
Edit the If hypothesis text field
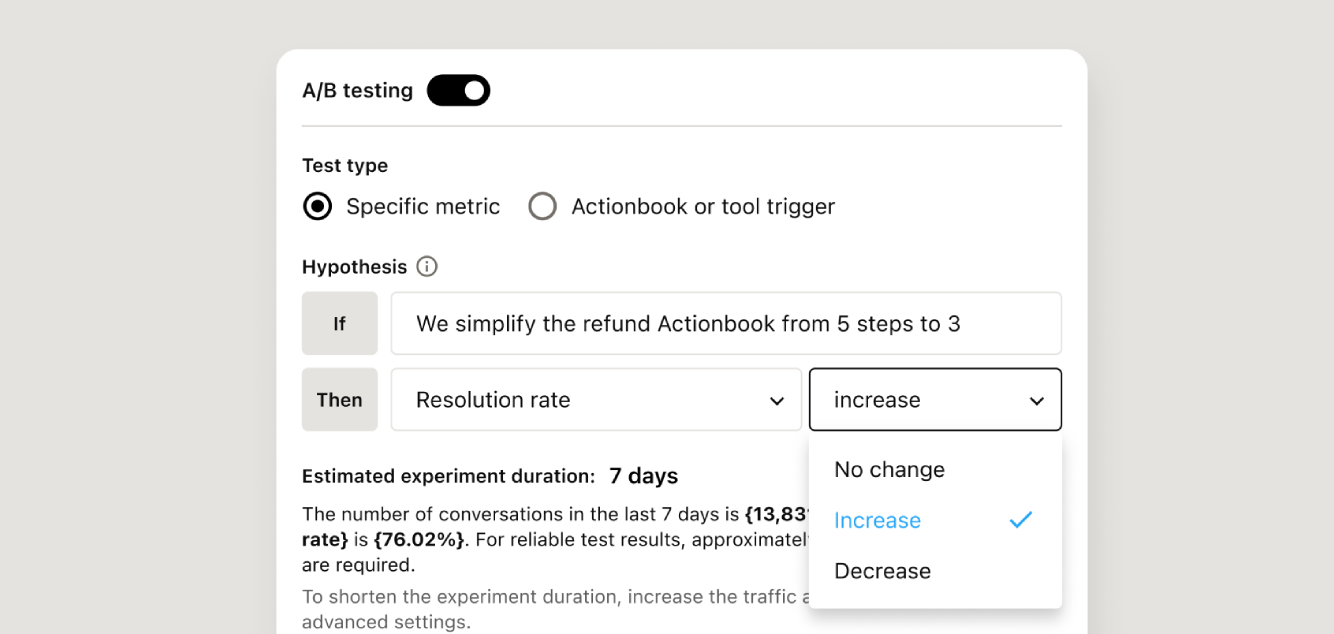coord(726,323)
